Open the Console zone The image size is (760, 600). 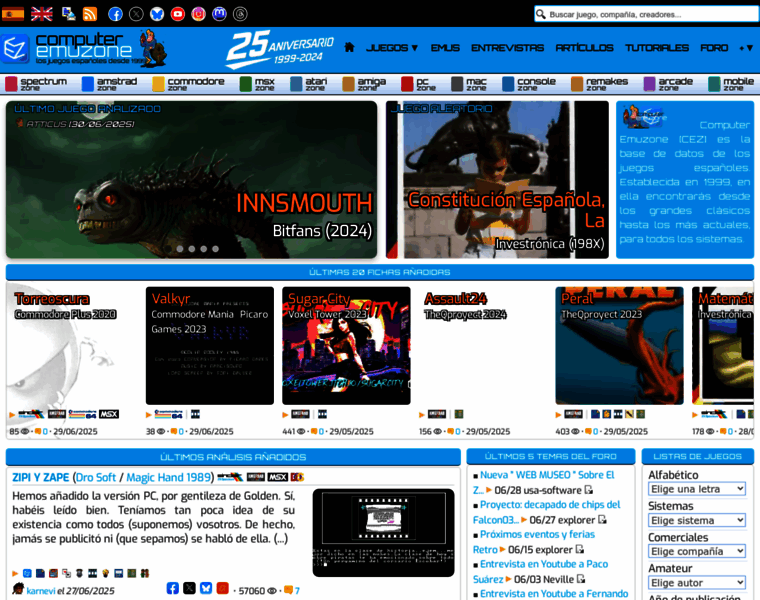[x=529, y=84]
